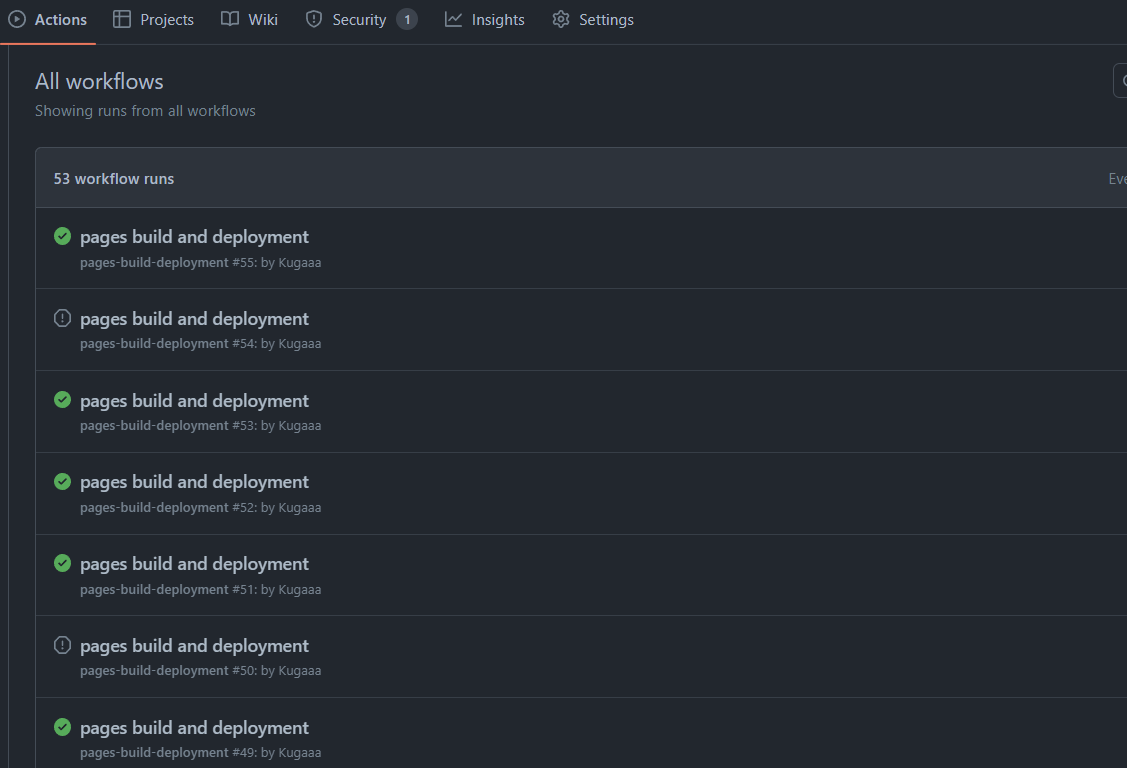Click 'pages-build-deployment #52: by Kugaaa' subtitle
Image resolution: width=1127 pixels, height=768 pixels.
click(x=201, y=507)
